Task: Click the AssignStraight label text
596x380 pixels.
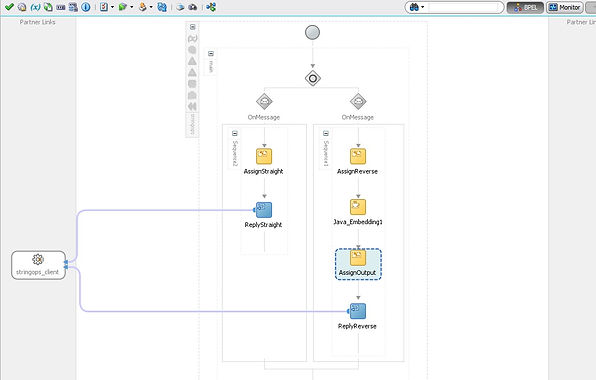Action: [263, 171]
